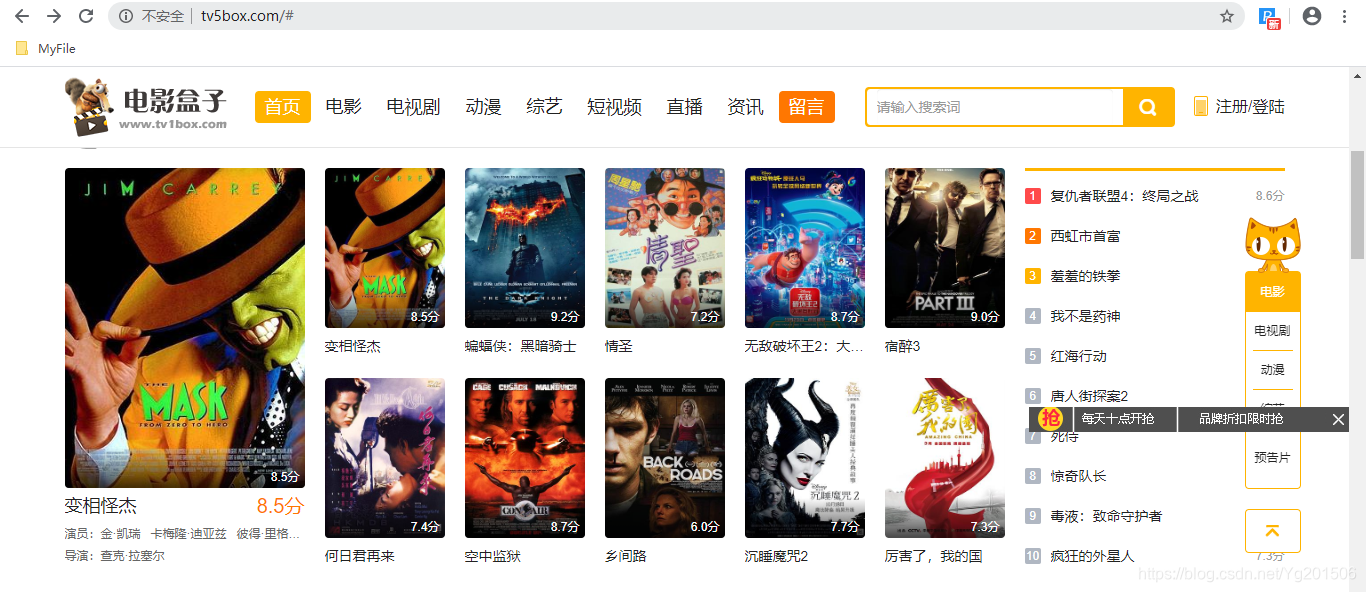Open the 综艺 navigation tab

545,107
